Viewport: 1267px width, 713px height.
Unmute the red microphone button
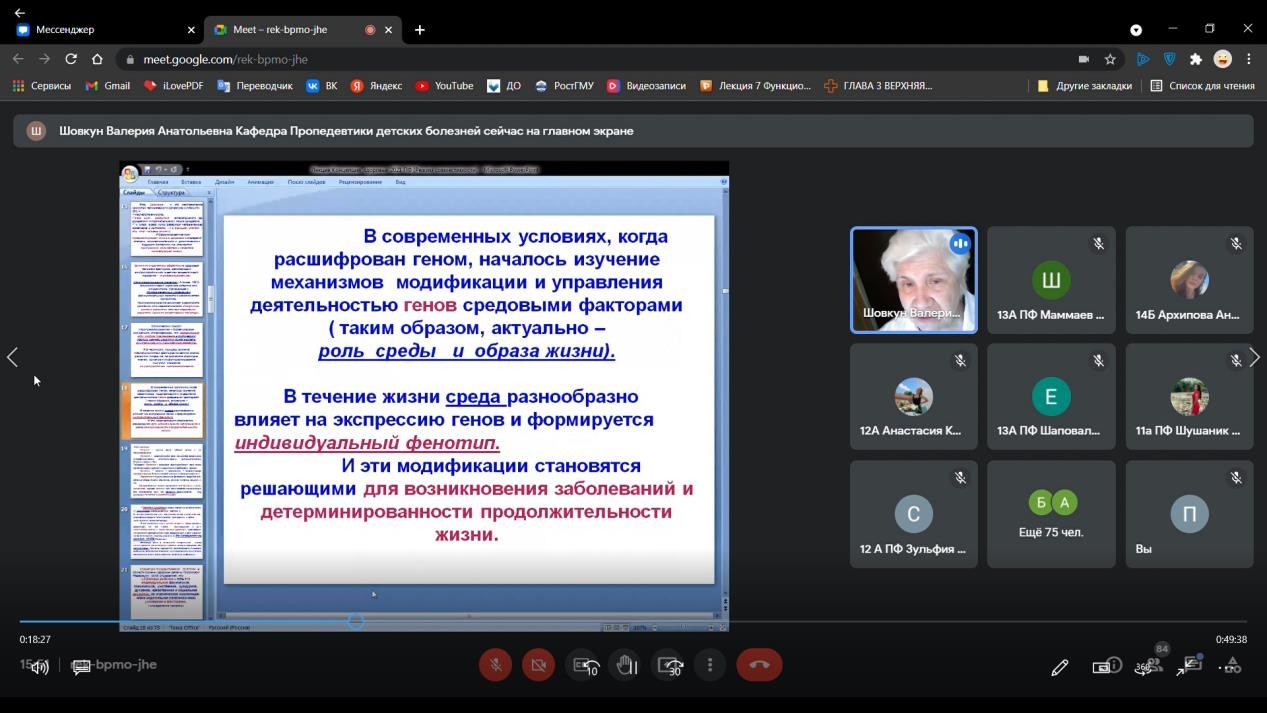495,665
